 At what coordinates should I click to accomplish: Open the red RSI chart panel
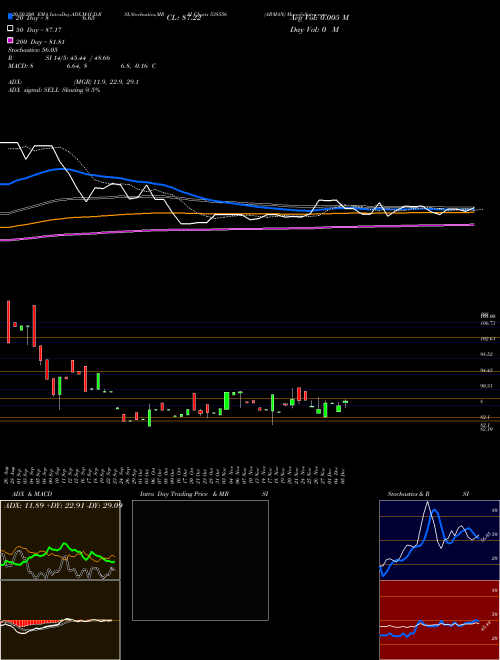pyautogui.click(x=439, y=620)
